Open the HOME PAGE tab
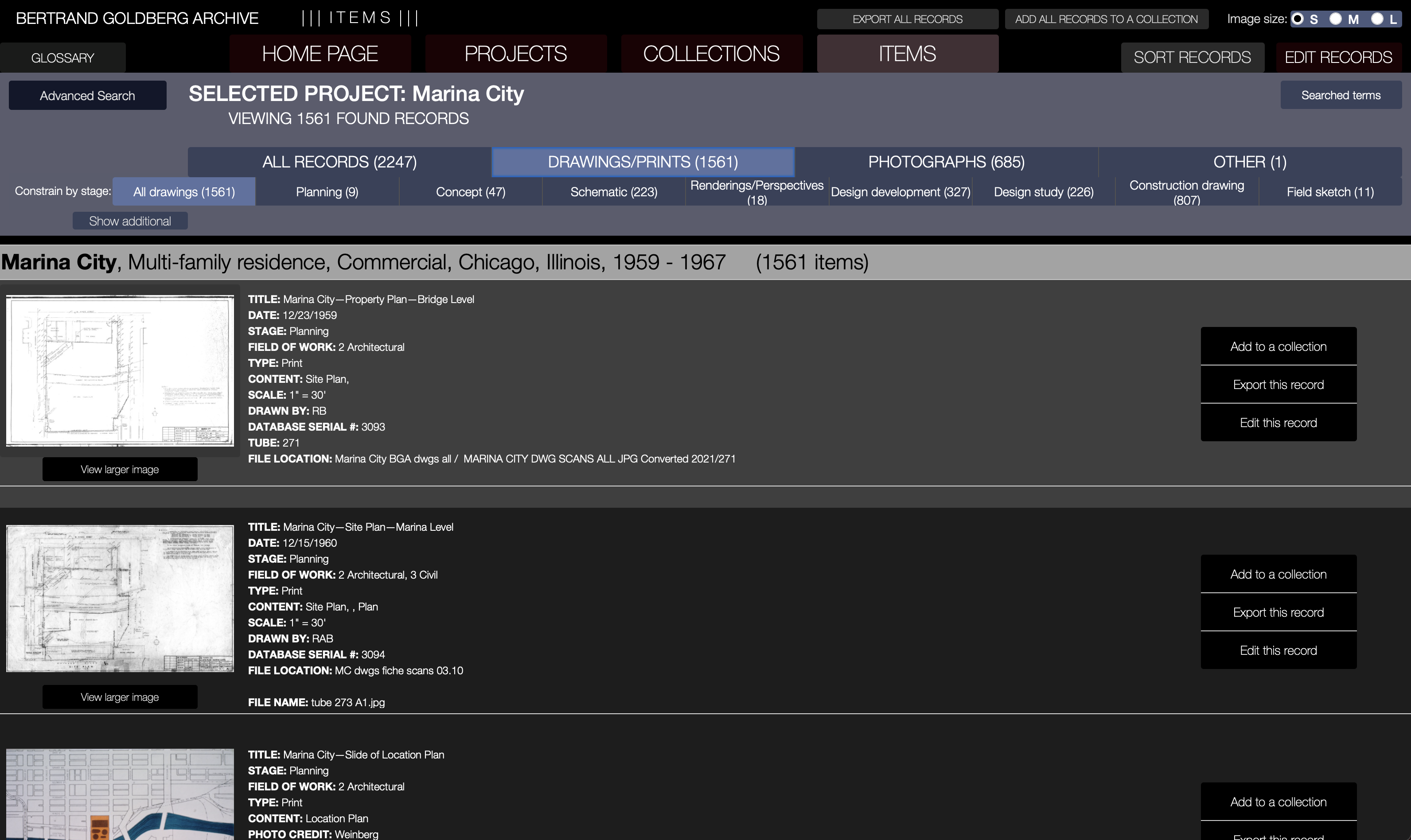Screen dimensions: 1411x840 coord(320,54)
